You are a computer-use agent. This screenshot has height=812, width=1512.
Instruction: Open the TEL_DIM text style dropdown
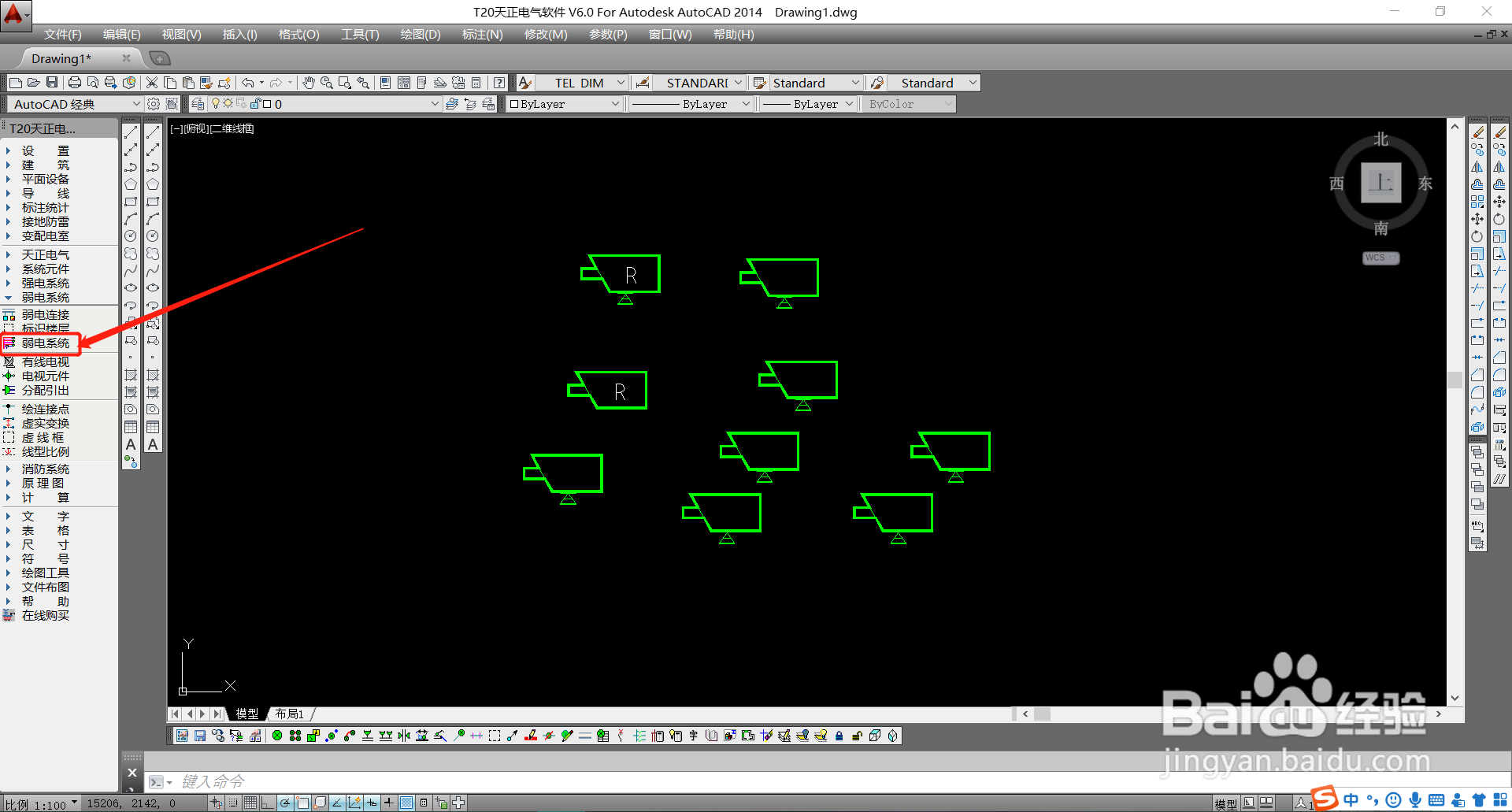click(581, 83)
